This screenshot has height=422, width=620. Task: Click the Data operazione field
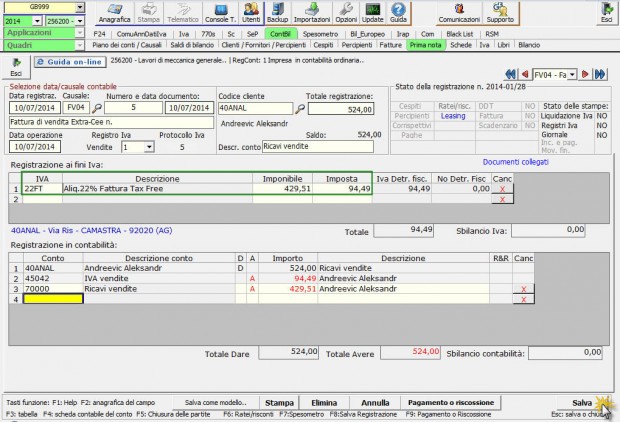[x=35, y=147]
